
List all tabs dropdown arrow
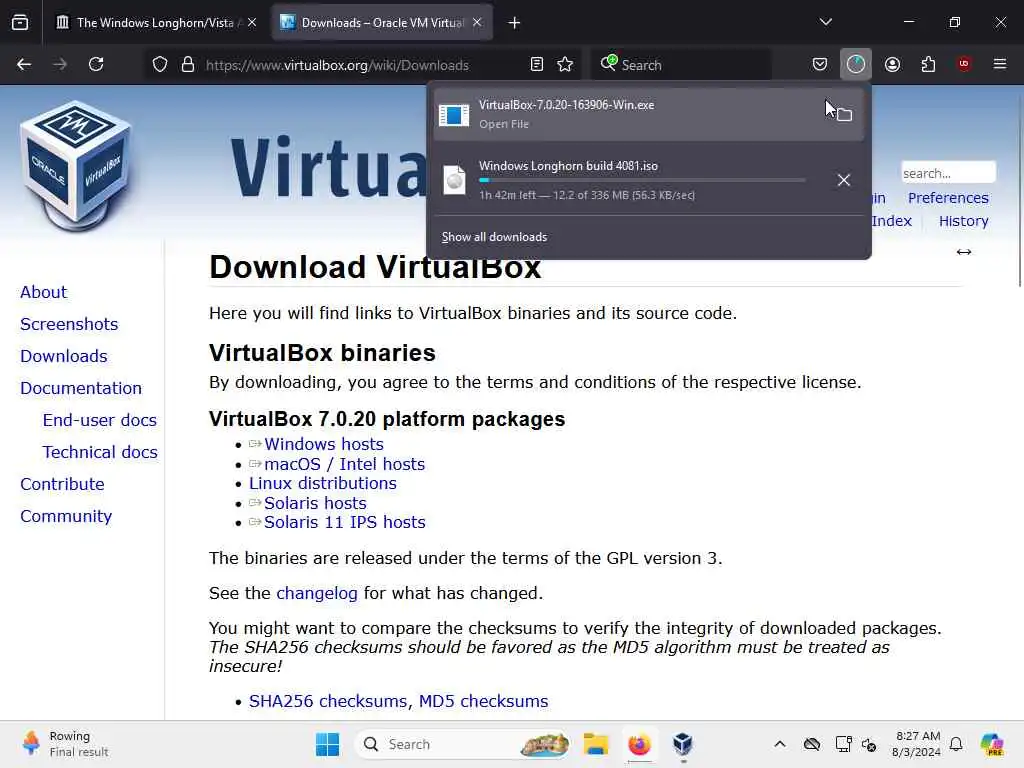tap(825, 22)
